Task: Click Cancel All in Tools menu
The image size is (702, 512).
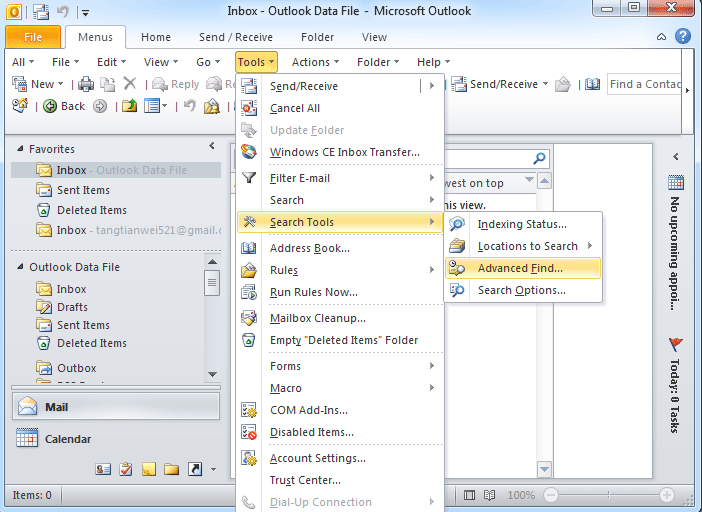Action: pyautogui.click(x=340, y=108)
